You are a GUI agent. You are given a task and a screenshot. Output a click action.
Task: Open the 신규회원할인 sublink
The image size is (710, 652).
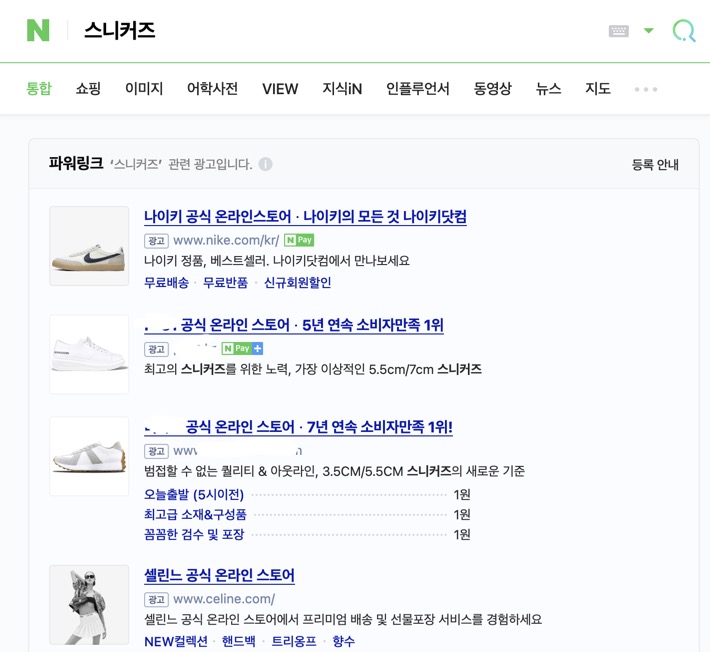[x=297, y=283]
